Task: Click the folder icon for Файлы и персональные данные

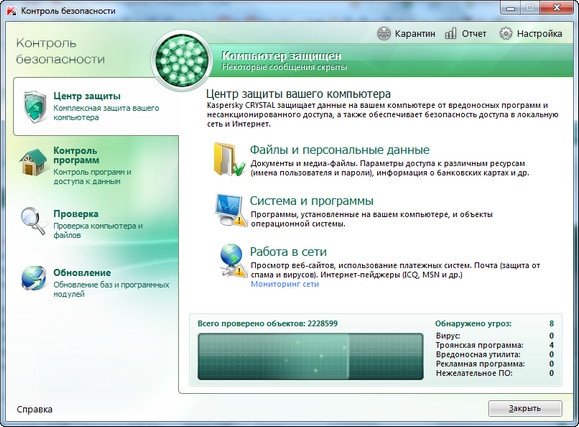Action: pyautogui.click(x=229, y=159)
